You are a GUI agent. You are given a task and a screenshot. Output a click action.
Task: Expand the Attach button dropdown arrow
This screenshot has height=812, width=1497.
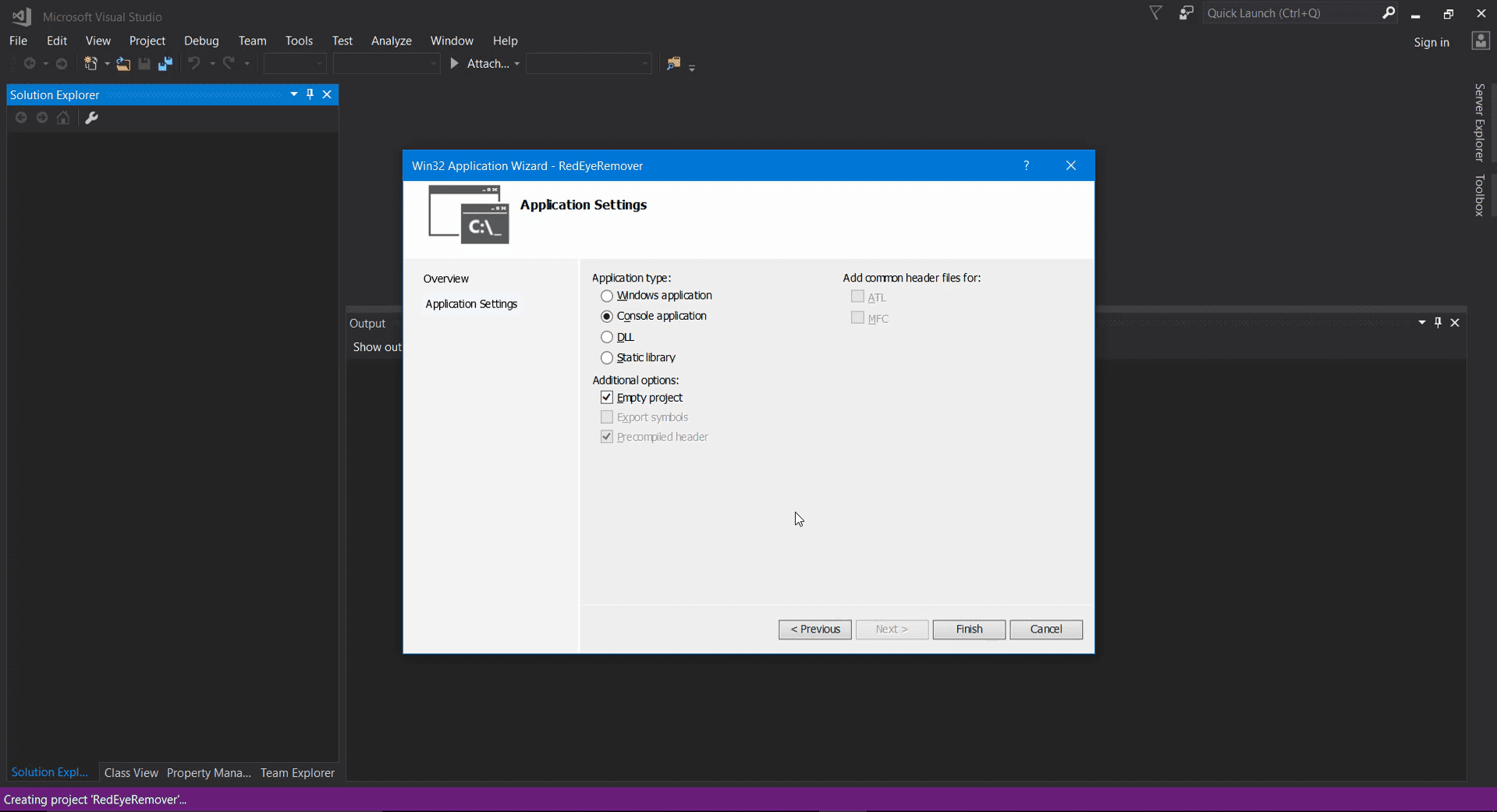(516, 64)
